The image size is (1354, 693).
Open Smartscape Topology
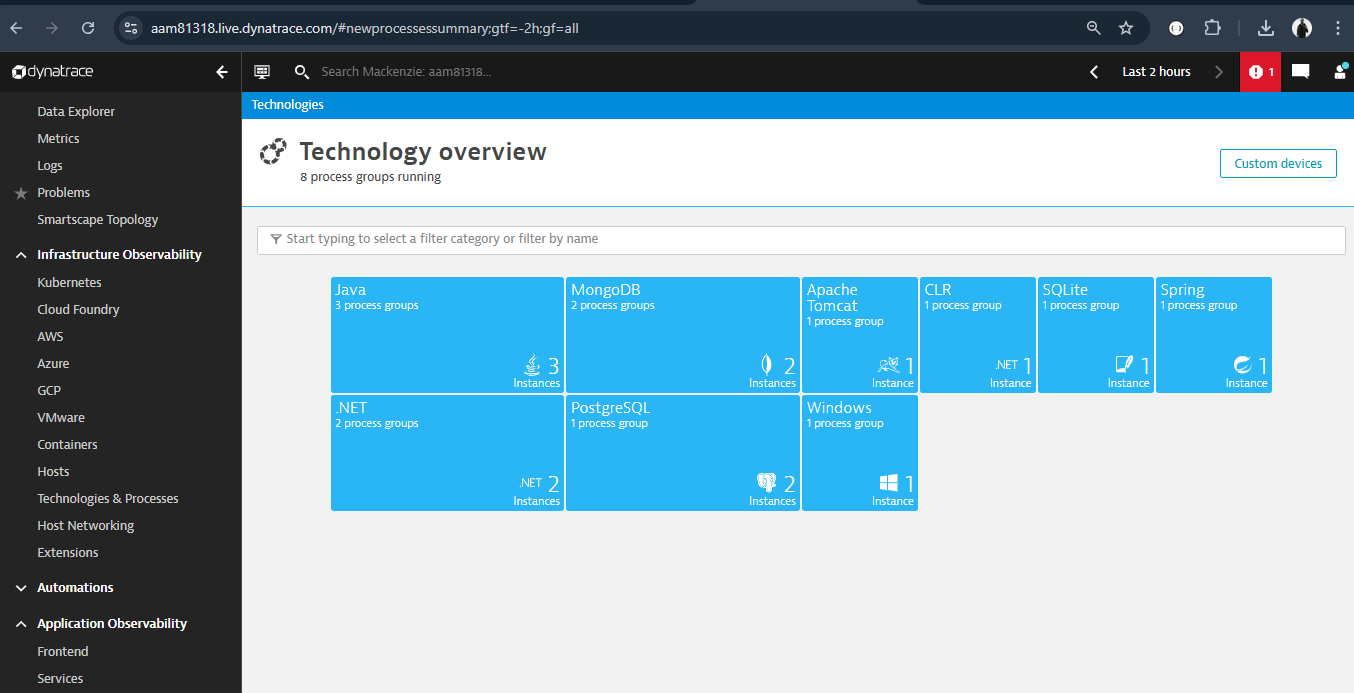(x=98, y=220)
